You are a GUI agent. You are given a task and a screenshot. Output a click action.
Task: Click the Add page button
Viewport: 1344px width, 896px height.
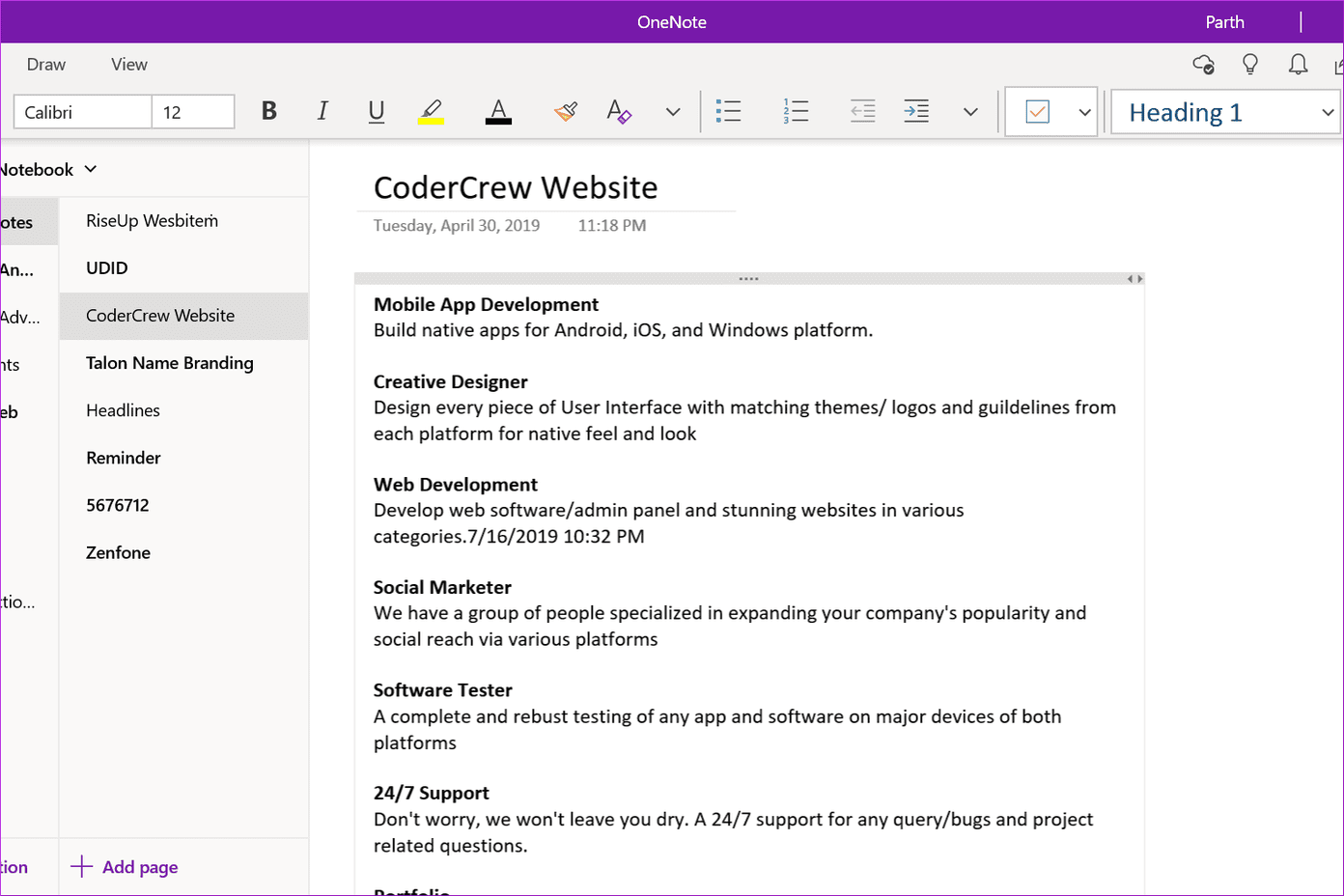tap(125, 867)
